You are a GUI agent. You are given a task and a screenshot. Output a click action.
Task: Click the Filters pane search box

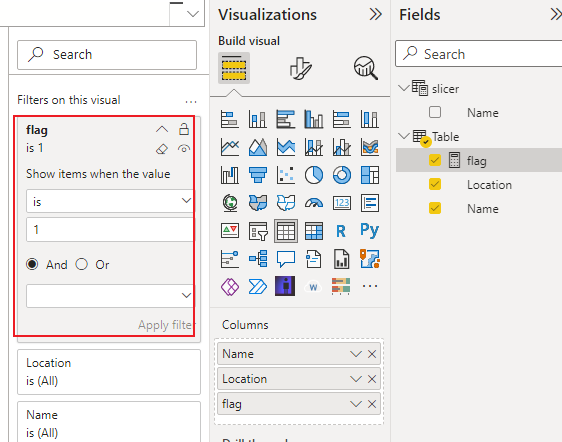(x=107, y=55)
